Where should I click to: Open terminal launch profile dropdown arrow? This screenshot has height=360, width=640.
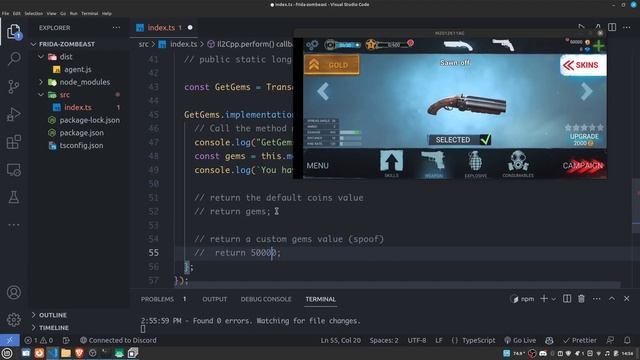[x=554, y=299]
